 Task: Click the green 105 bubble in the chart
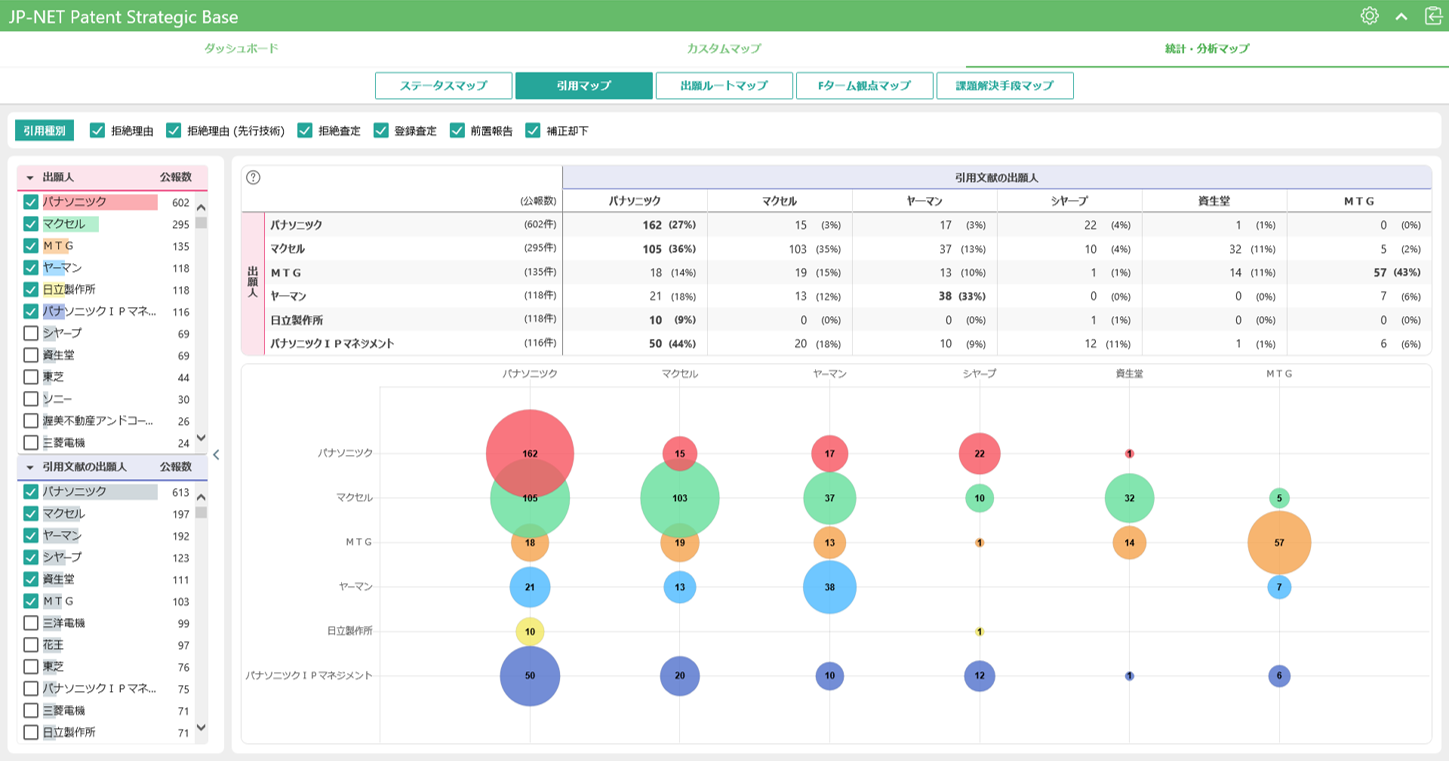pos(530,498)
